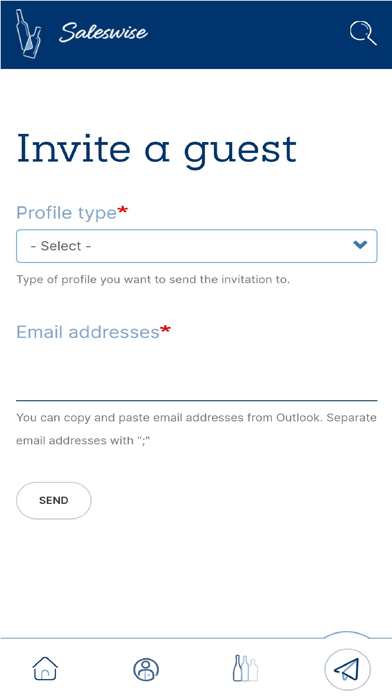This screenshot has width=392, height=696.
Task: Focus the Email addresses input field
Action: pyautogui.click(x=197, y=376)
